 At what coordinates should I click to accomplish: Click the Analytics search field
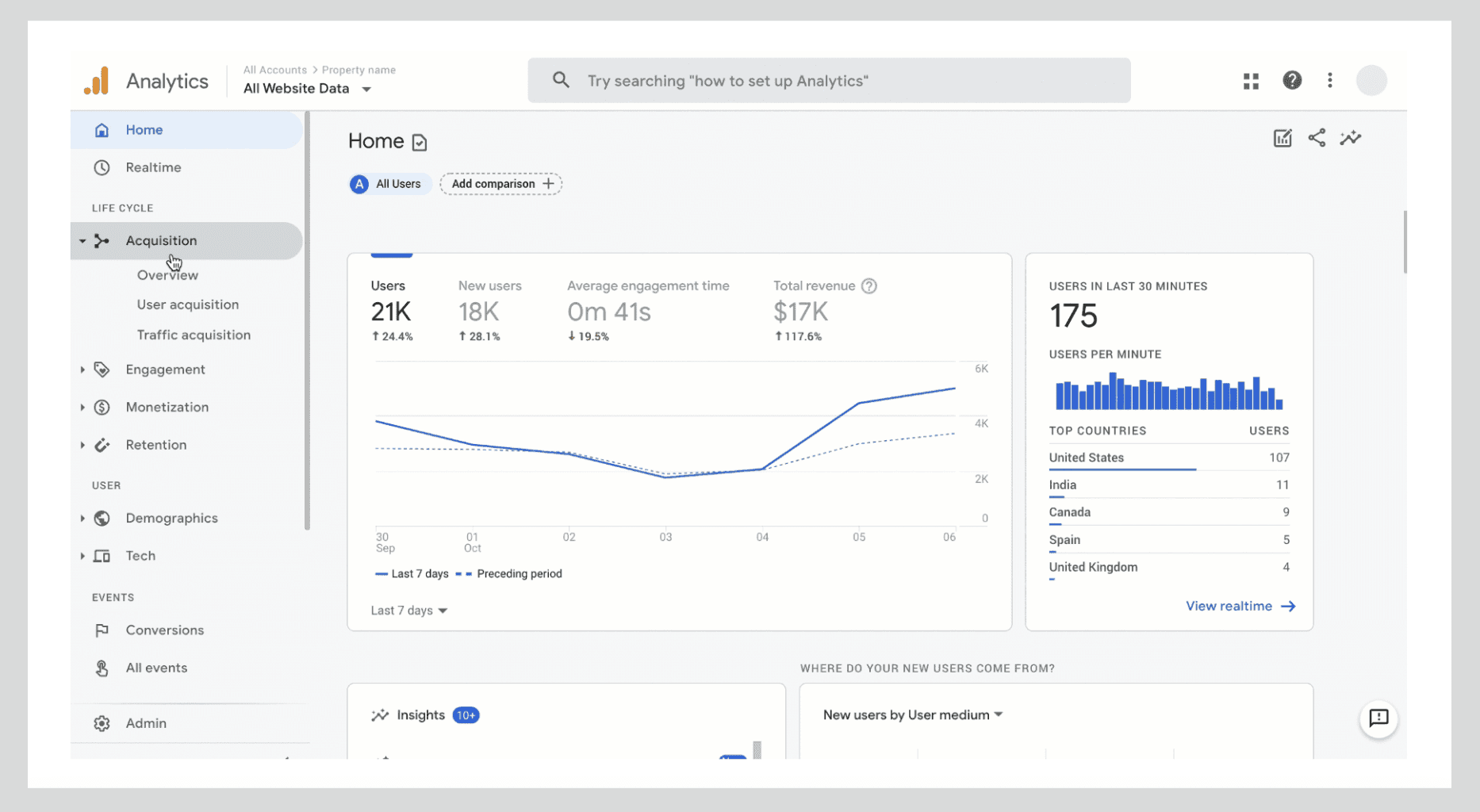point(829,81)
